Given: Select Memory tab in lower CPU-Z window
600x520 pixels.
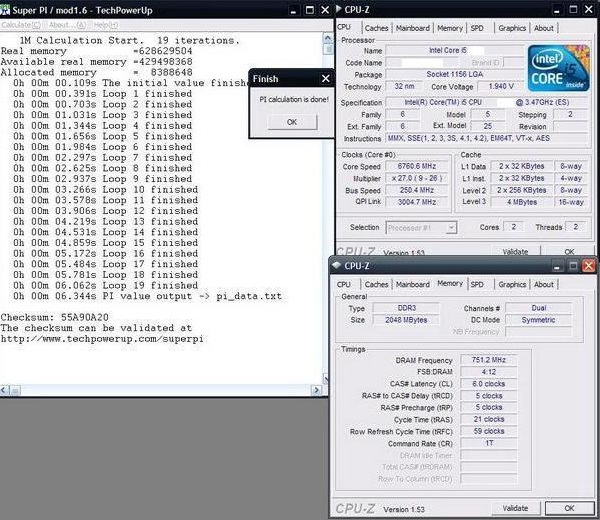Looking at the screenshot, I should tap(450, 283).
